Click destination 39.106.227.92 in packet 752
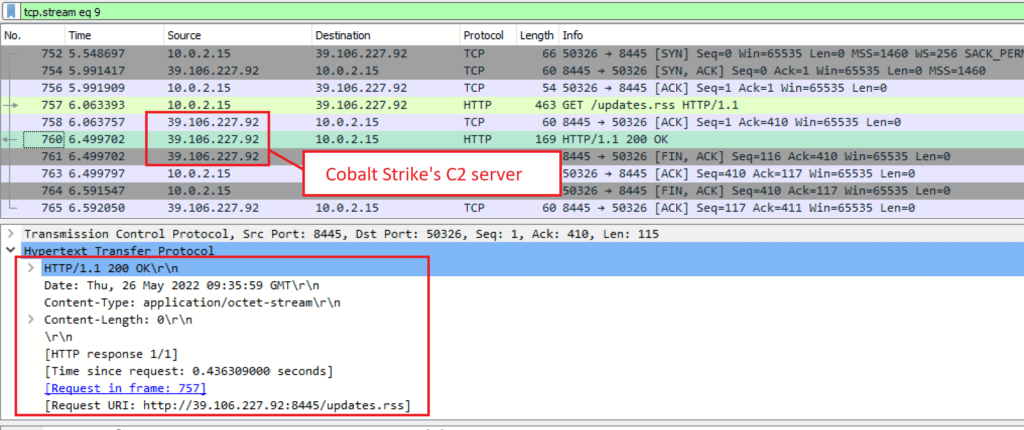Viewport: 1024px width, 430px height. click(361, 54)
